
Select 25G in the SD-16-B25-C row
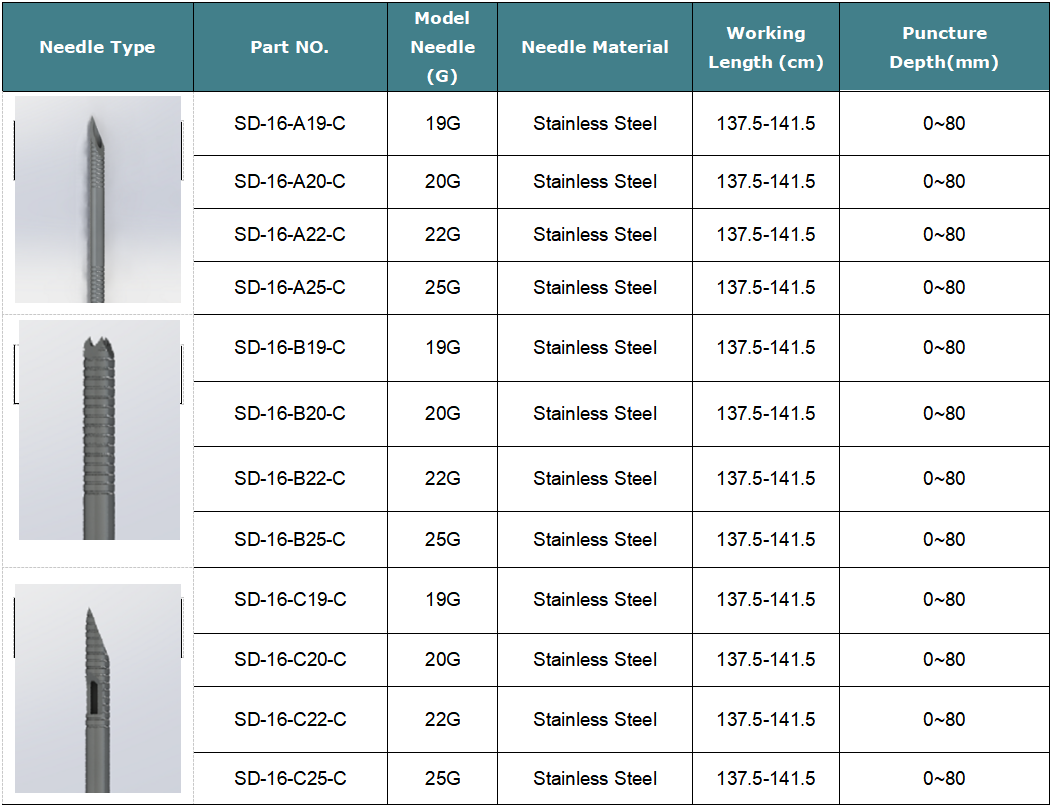443,540
